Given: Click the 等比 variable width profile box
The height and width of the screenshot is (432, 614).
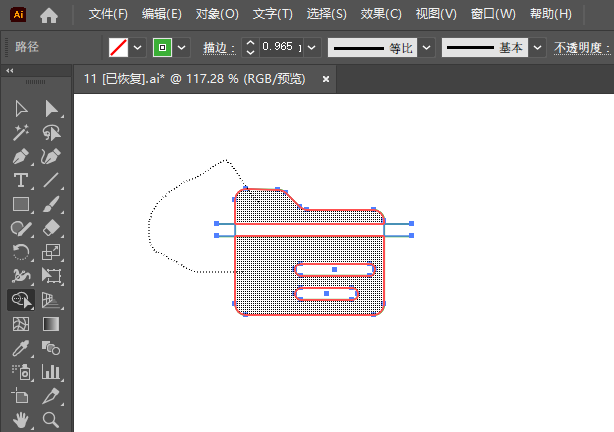Looking at the screenshot, I should pos(372,47).
